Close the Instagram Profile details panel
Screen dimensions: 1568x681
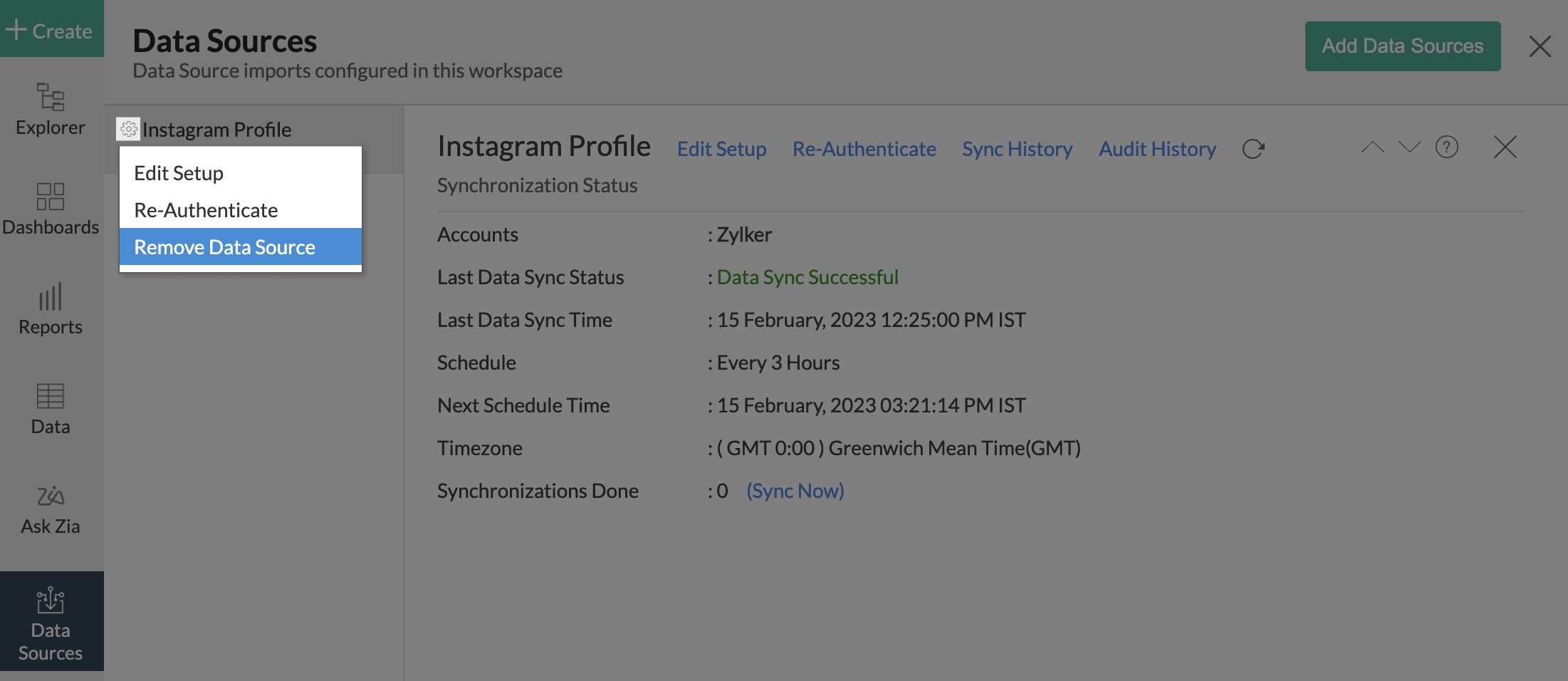pos(1505,147)
